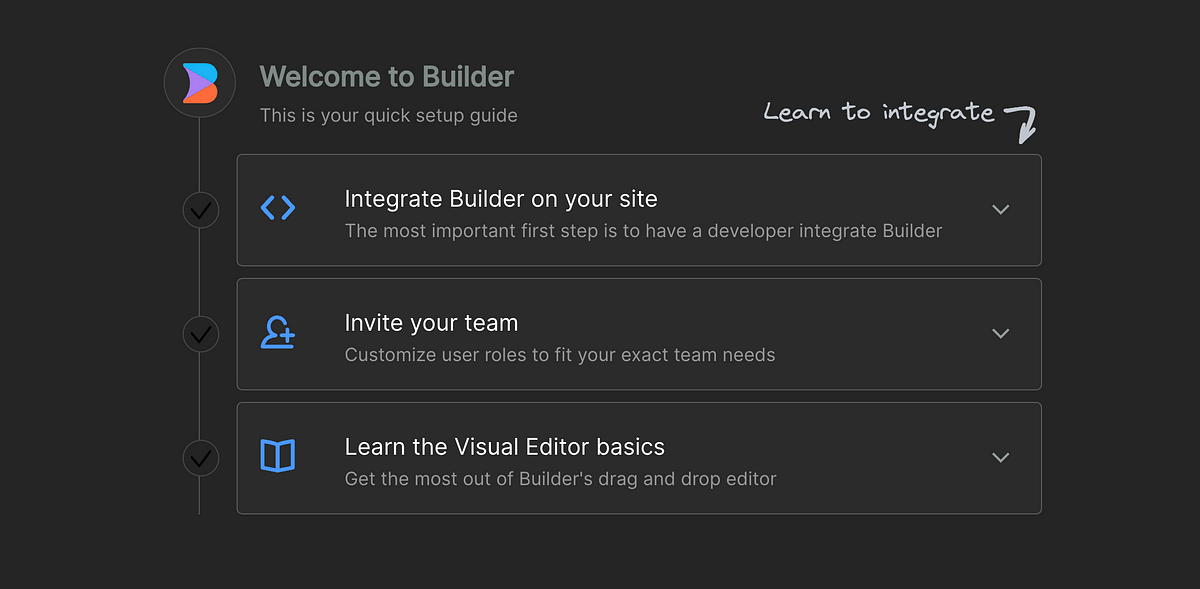Viewport: 1200px width, 589px height.
Task: Click 'This is your quick setup guide' text
Action: pos(389,115)
